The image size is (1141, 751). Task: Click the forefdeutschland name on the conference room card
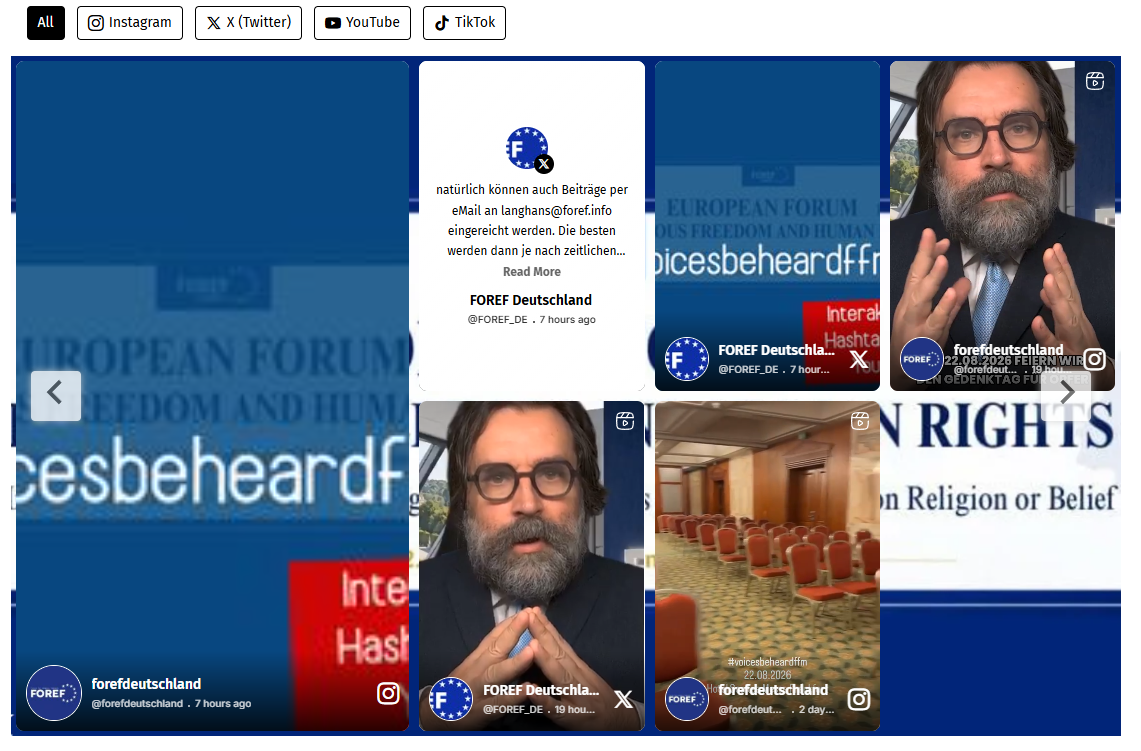773,690
